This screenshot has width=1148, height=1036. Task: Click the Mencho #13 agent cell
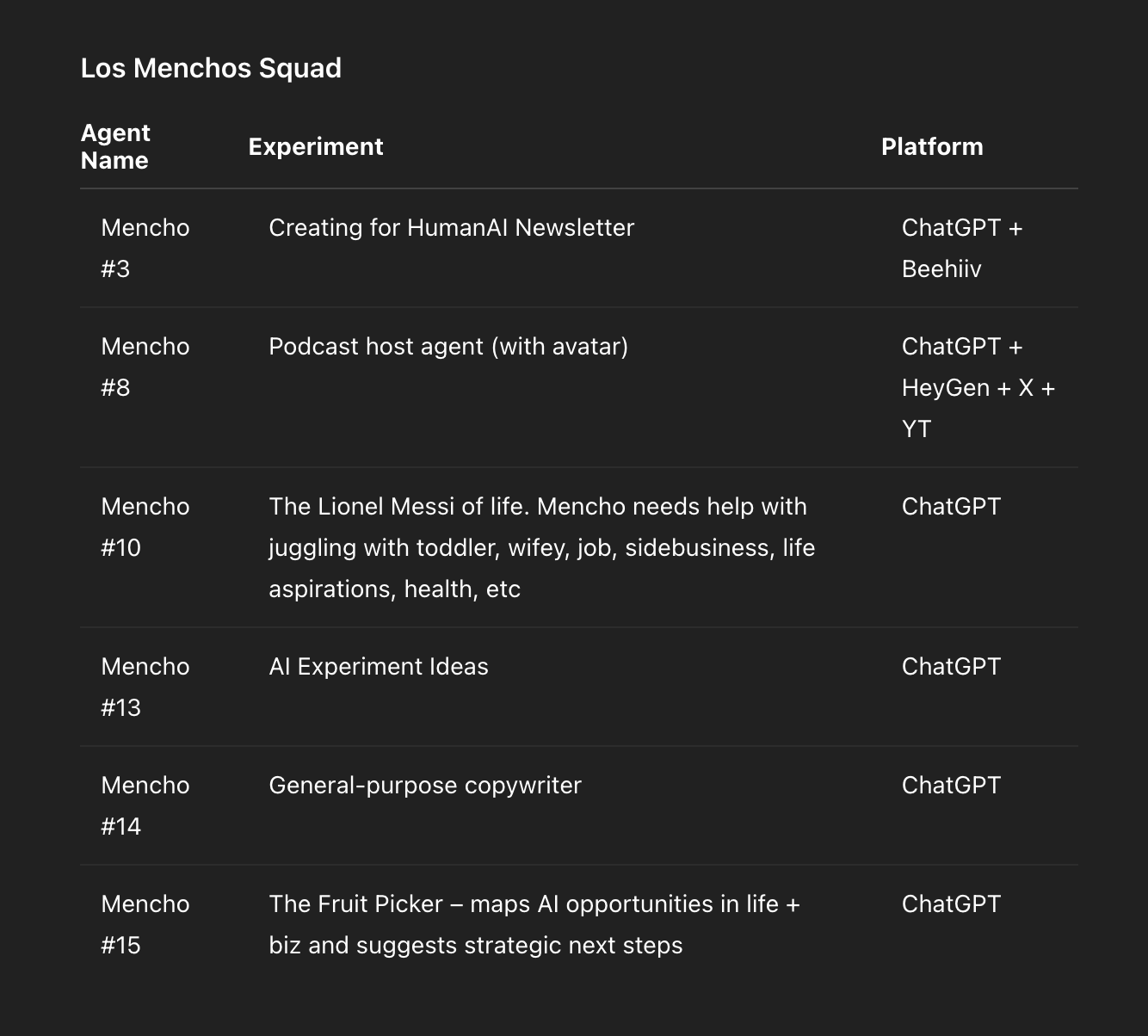(x=145, y=687)
